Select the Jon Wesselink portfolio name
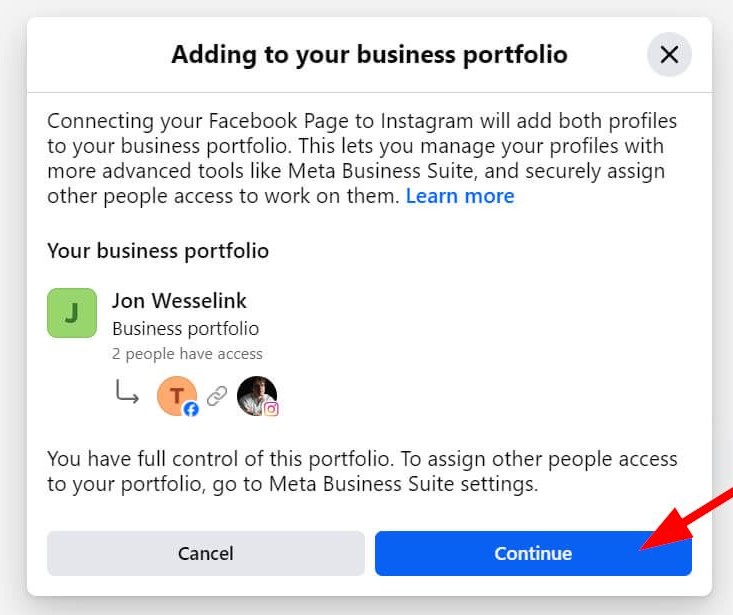This screenshot has width=733, height=615. tap(179, 300)
